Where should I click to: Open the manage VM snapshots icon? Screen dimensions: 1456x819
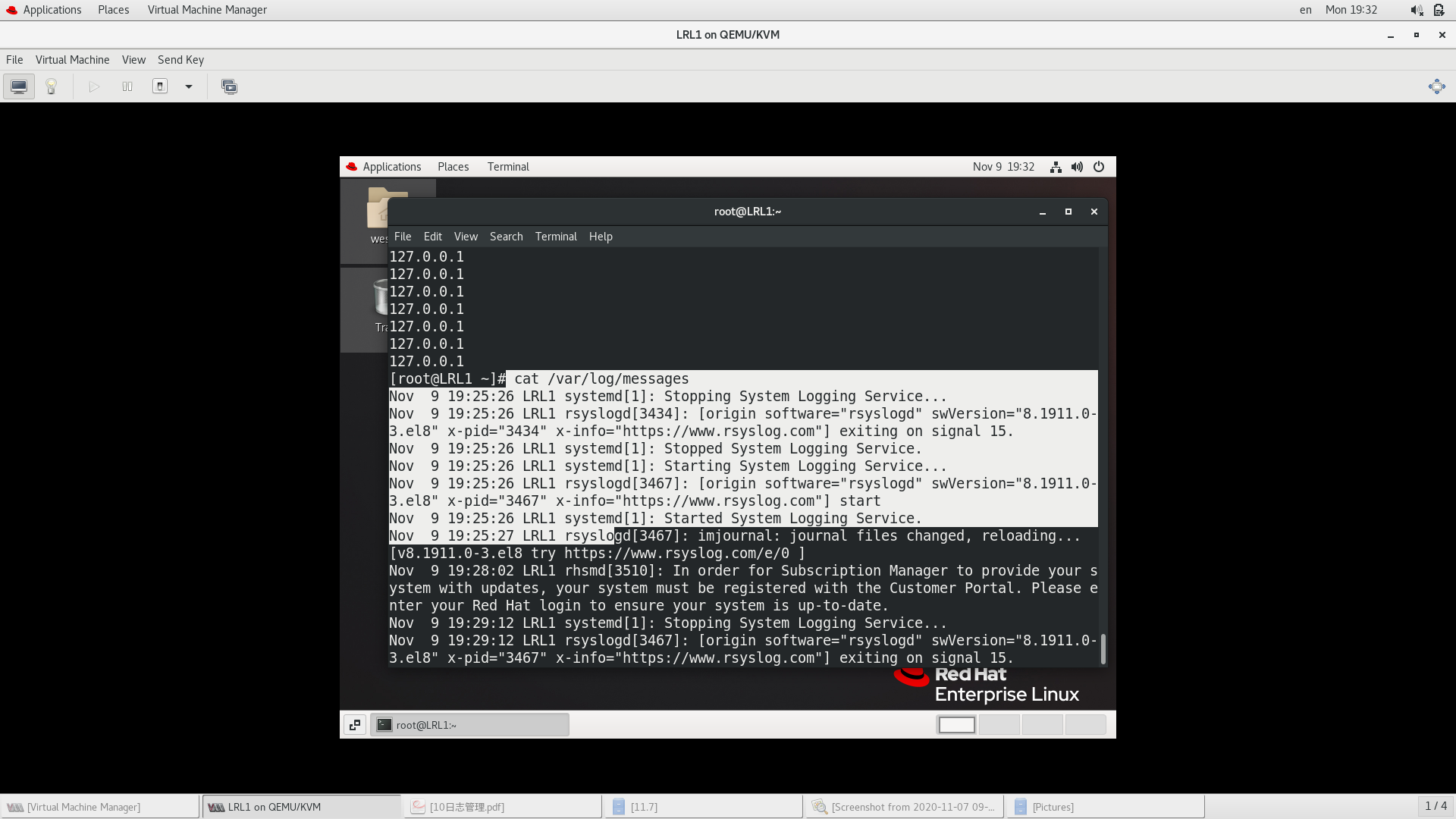coord(229,86)
